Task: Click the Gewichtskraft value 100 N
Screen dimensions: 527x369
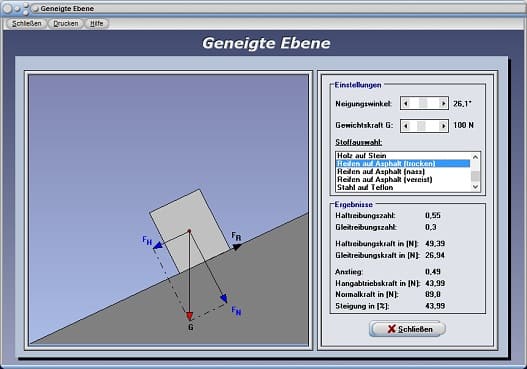Action: 463,125
